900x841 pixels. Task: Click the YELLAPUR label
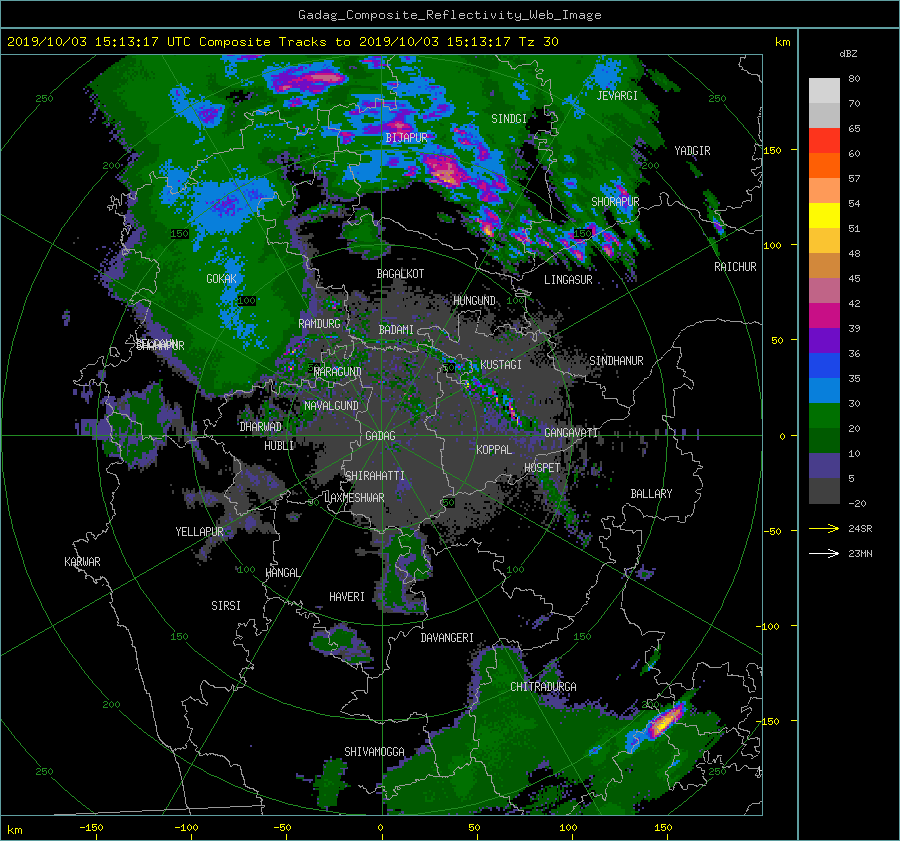(199, 532)
